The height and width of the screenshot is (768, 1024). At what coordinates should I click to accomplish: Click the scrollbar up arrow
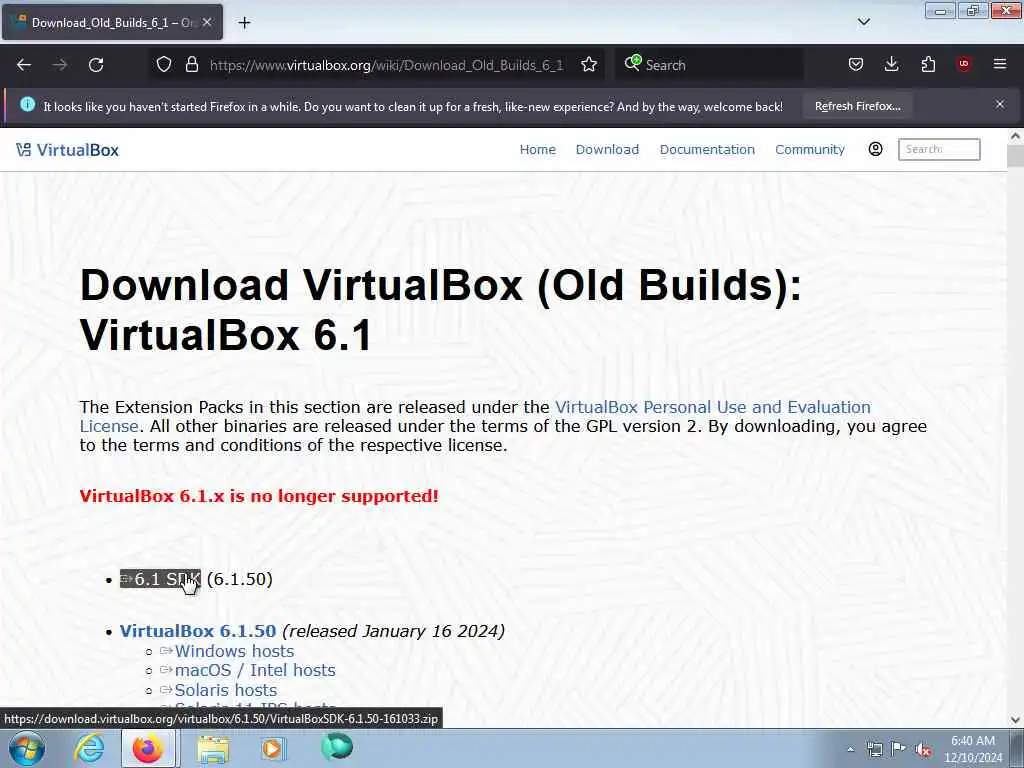coord(1015,136)
